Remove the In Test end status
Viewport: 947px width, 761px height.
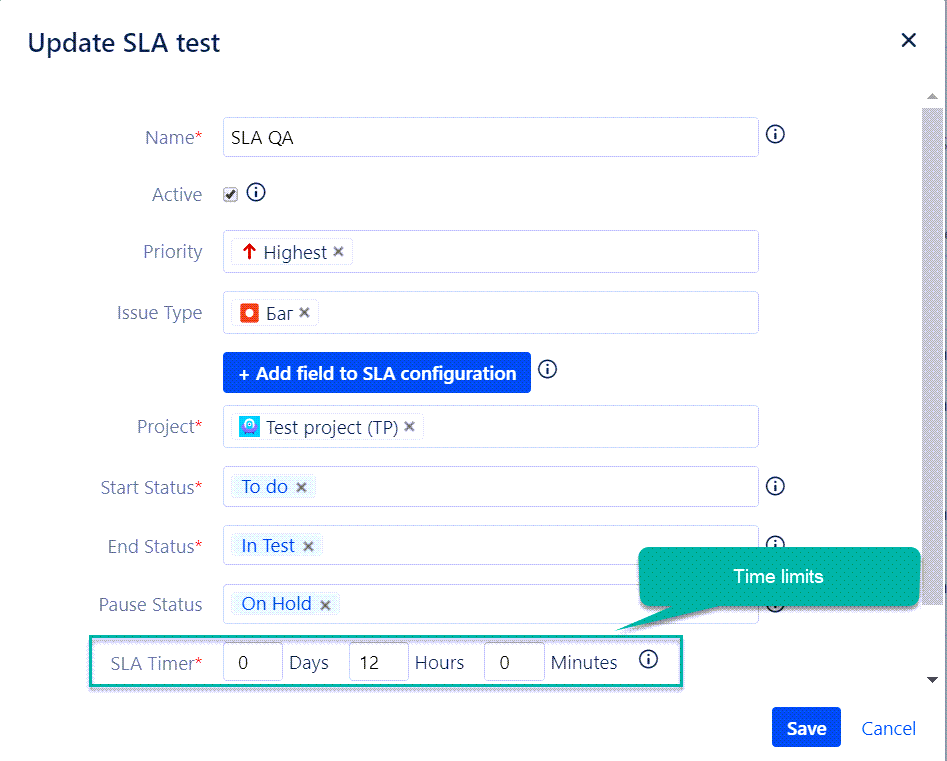[x=308, y=546]
